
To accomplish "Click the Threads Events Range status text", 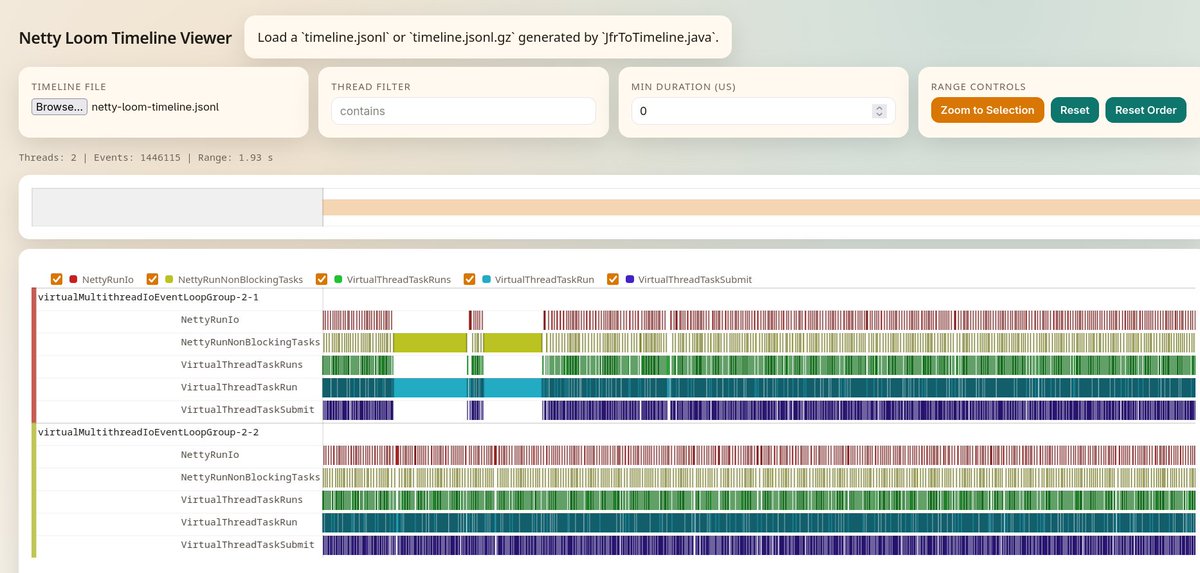I will 146,157.
